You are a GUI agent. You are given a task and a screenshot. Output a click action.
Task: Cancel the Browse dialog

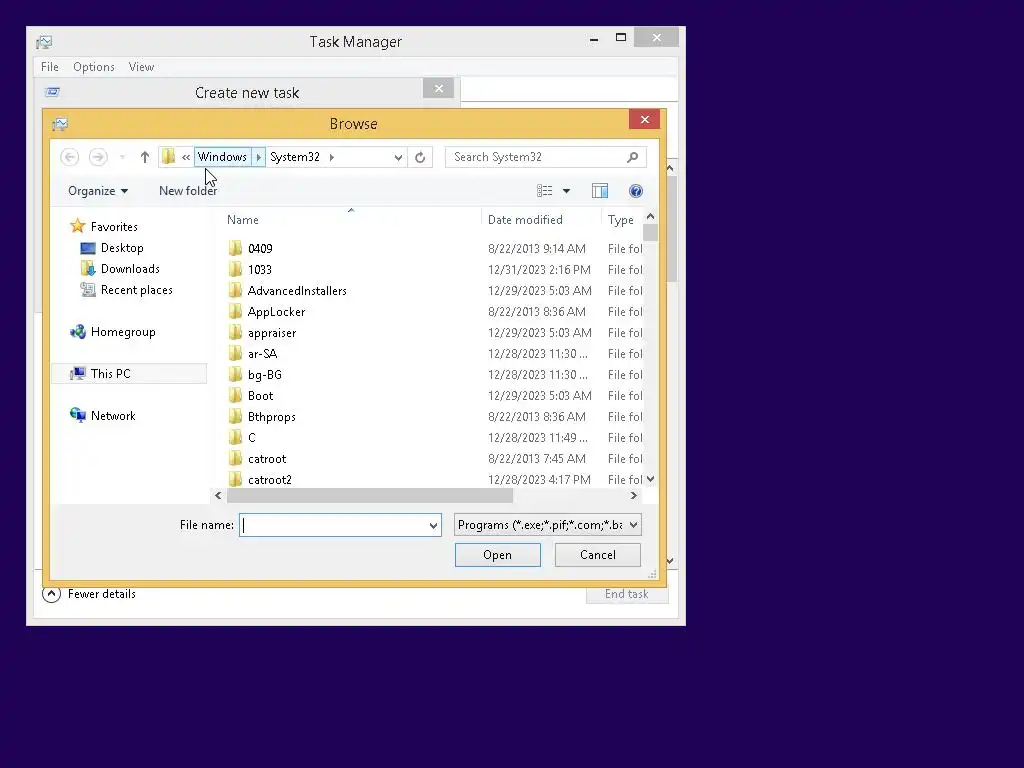598,555
